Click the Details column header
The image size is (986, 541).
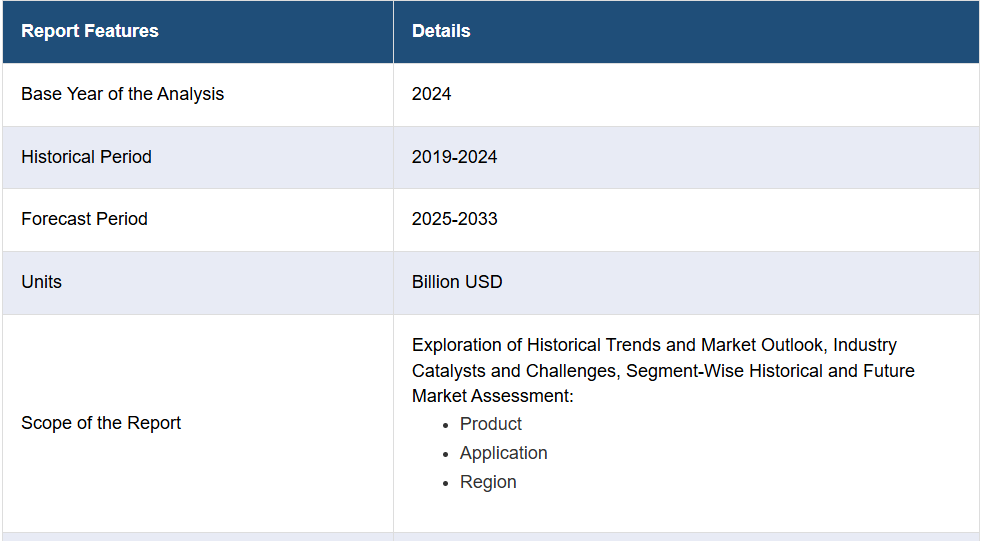pos(441,31)
